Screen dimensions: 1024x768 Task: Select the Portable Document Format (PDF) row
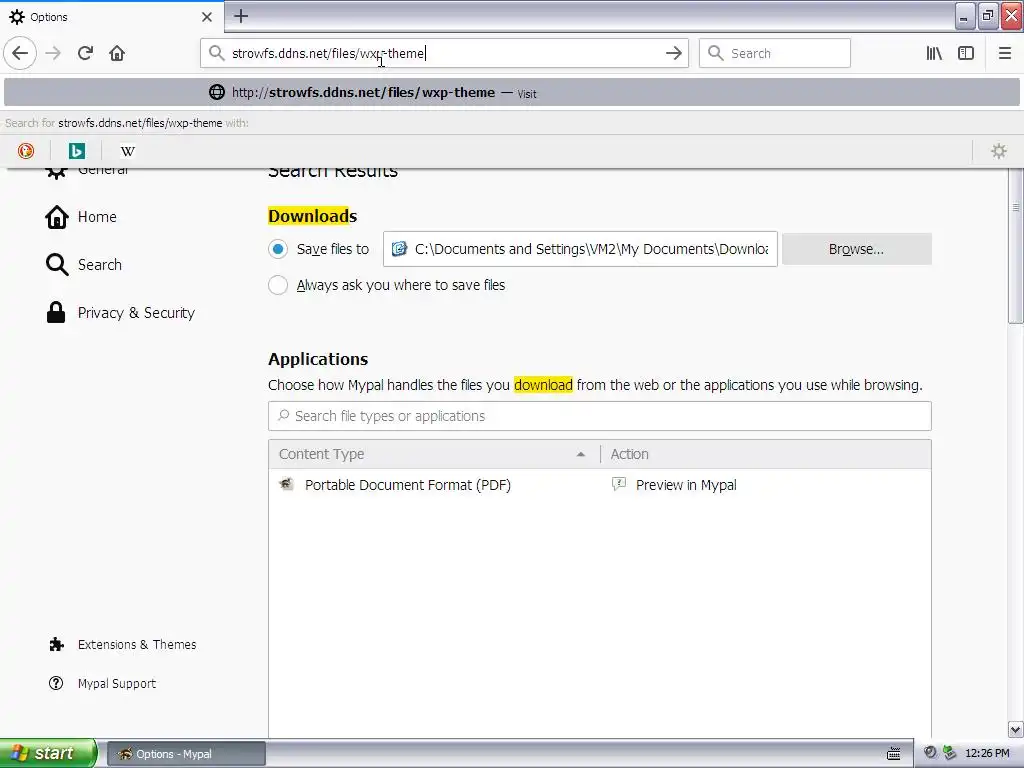600,485
